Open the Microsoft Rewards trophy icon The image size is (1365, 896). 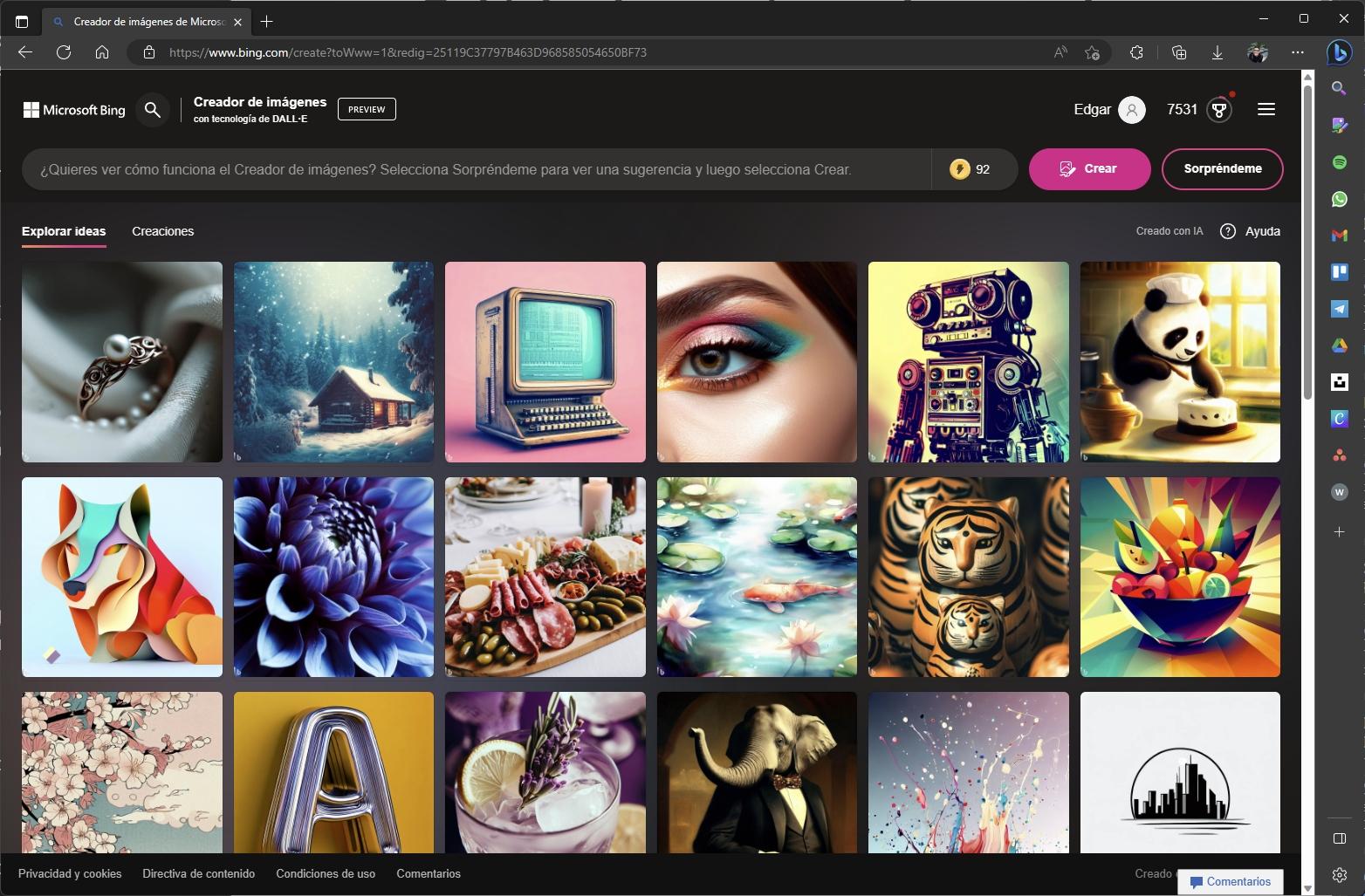[x=1218, y=110]
